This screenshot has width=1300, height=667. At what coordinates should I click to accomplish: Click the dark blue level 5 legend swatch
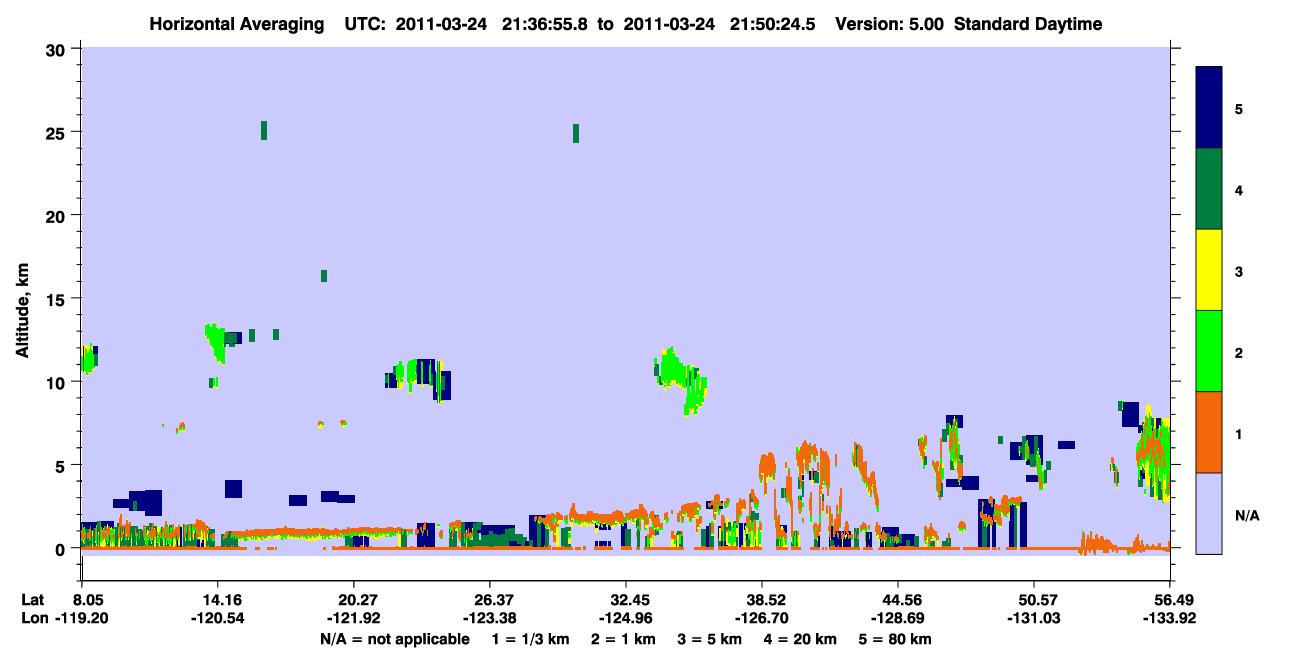(x=1209, y=108)
